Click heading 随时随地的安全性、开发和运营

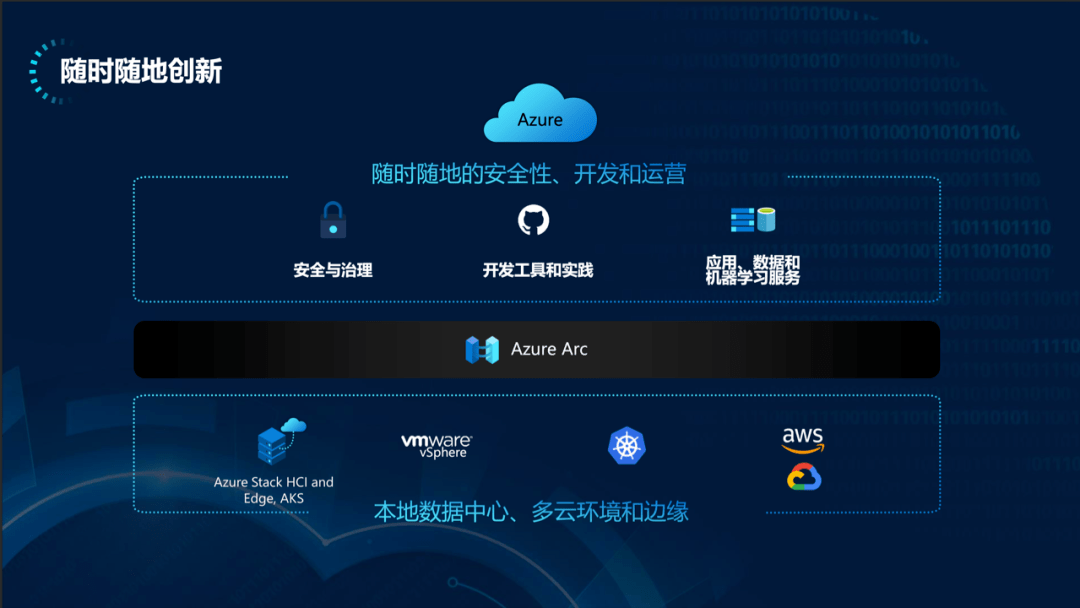coord(528,174)
